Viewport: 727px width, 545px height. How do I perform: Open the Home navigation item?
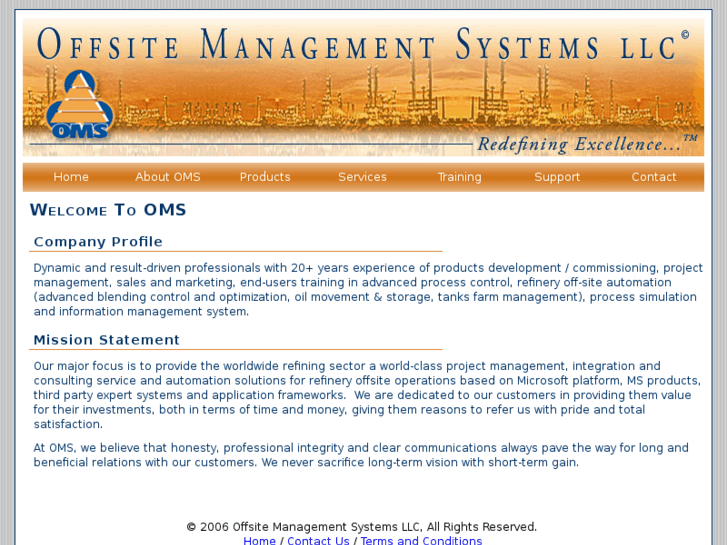(x=71, y=177)
